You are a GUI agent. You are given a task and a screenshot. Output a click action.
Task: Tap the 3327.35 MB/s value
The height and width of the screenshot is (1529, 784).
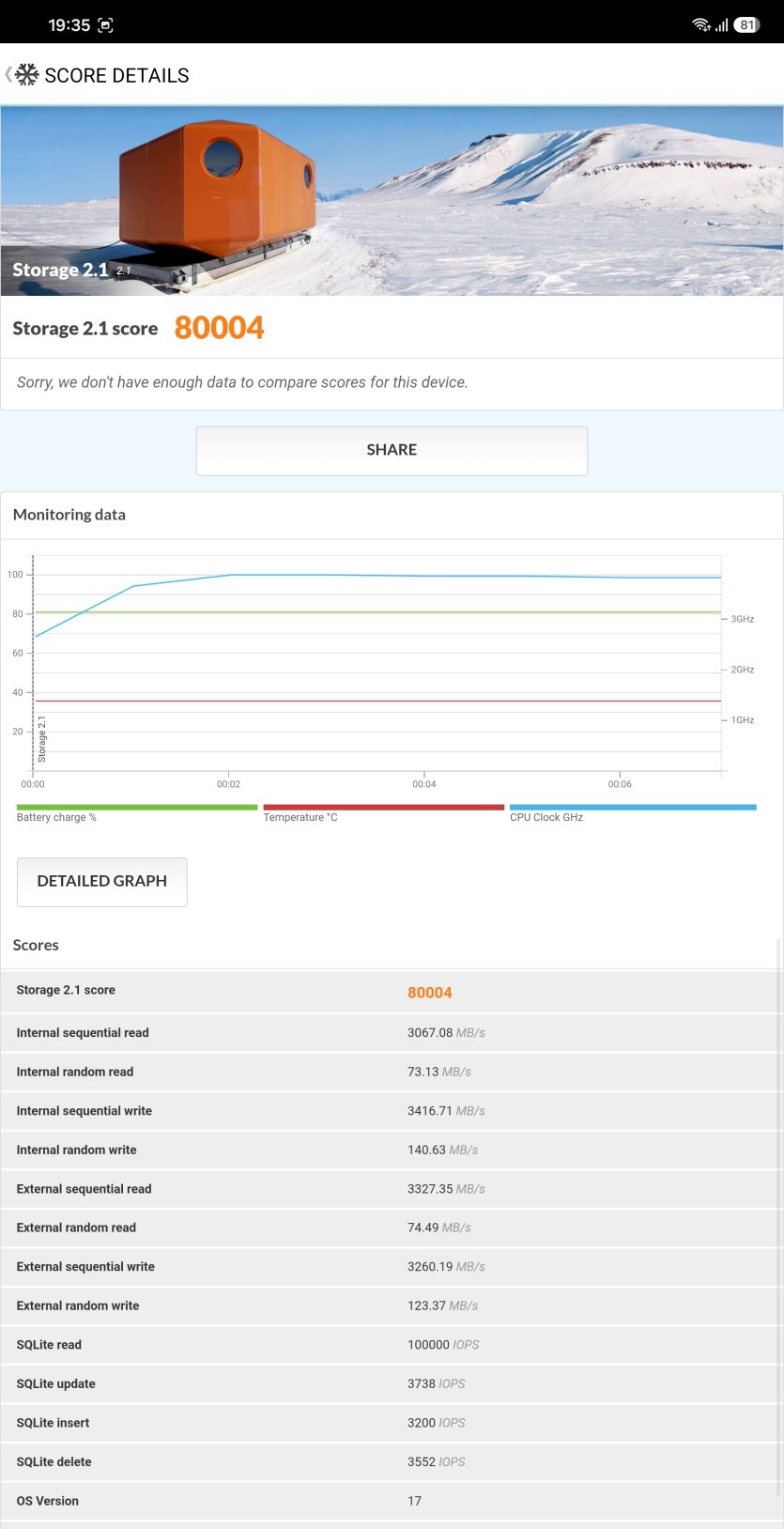click(x=446, y=1189)
